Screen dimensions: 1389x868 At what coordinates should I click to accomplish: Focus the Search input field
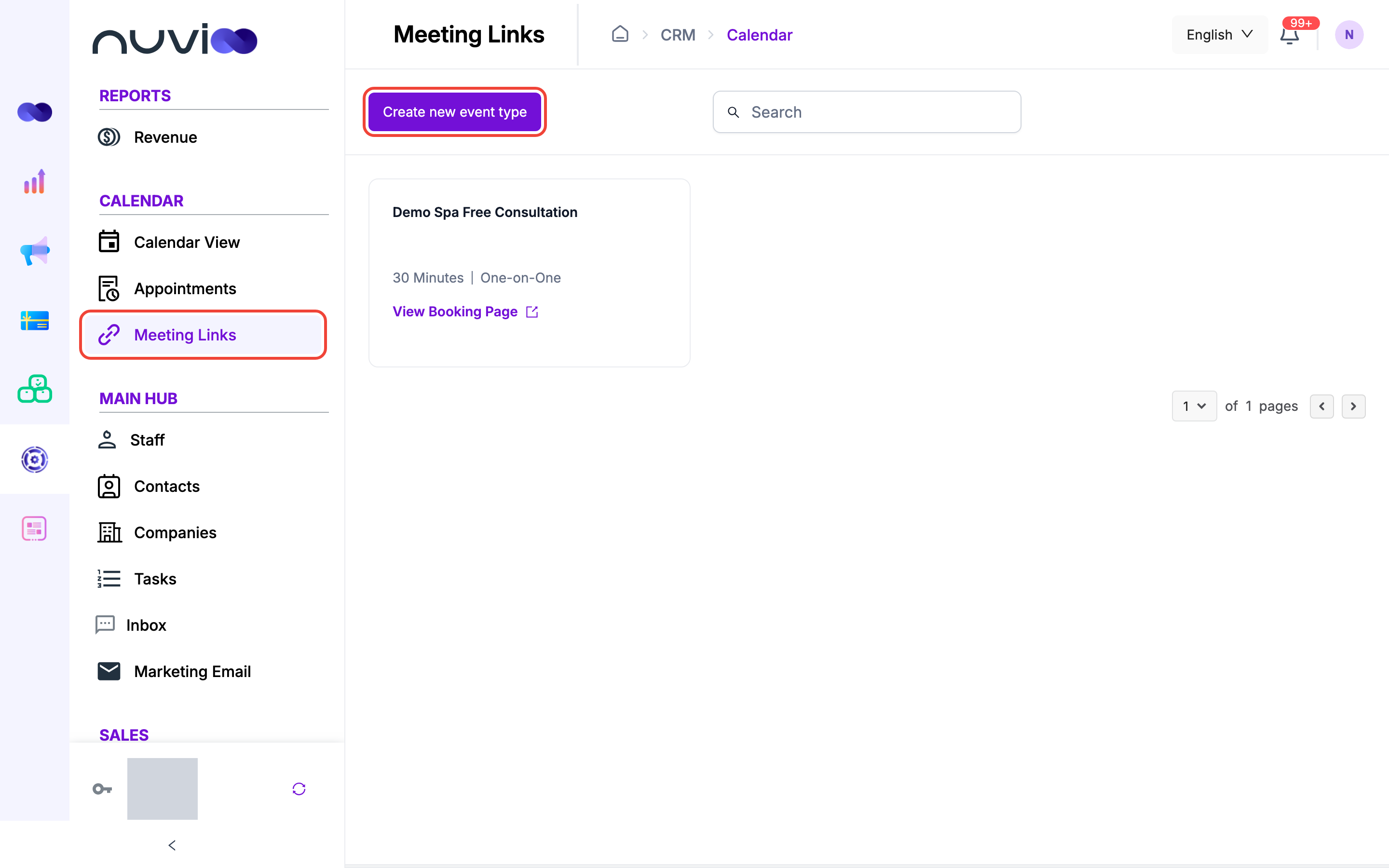pos(867,112)
